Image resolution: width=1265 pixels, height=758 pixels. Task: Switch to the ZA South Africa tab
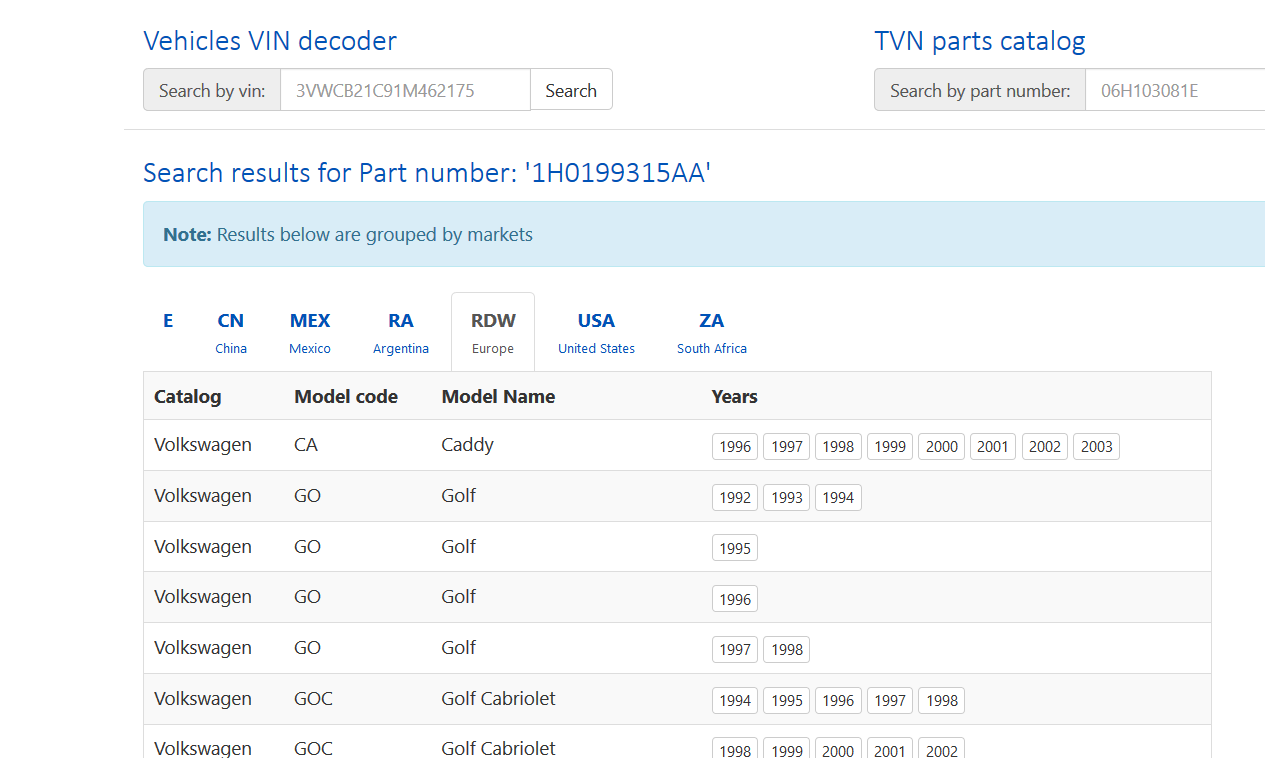712,332
